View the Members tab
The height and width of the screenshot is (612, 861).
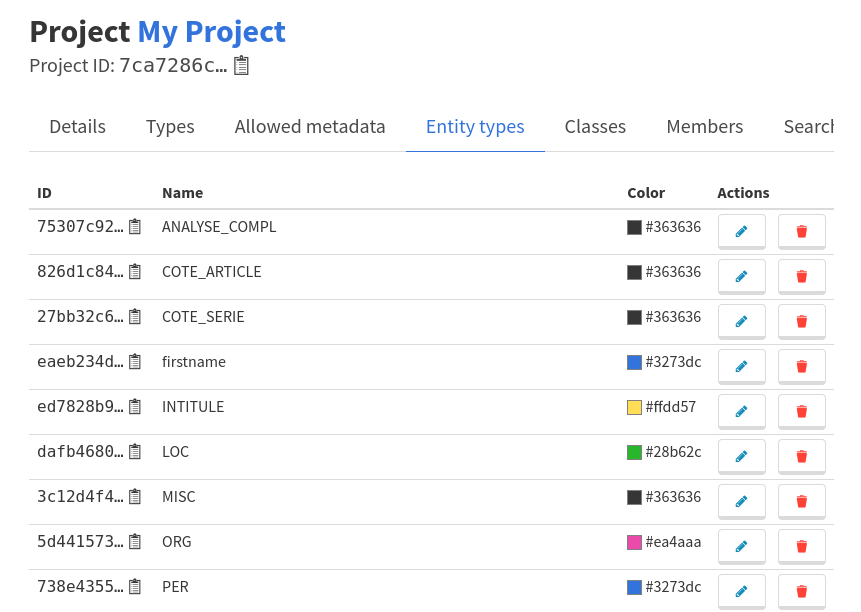[x=704, y=126]
